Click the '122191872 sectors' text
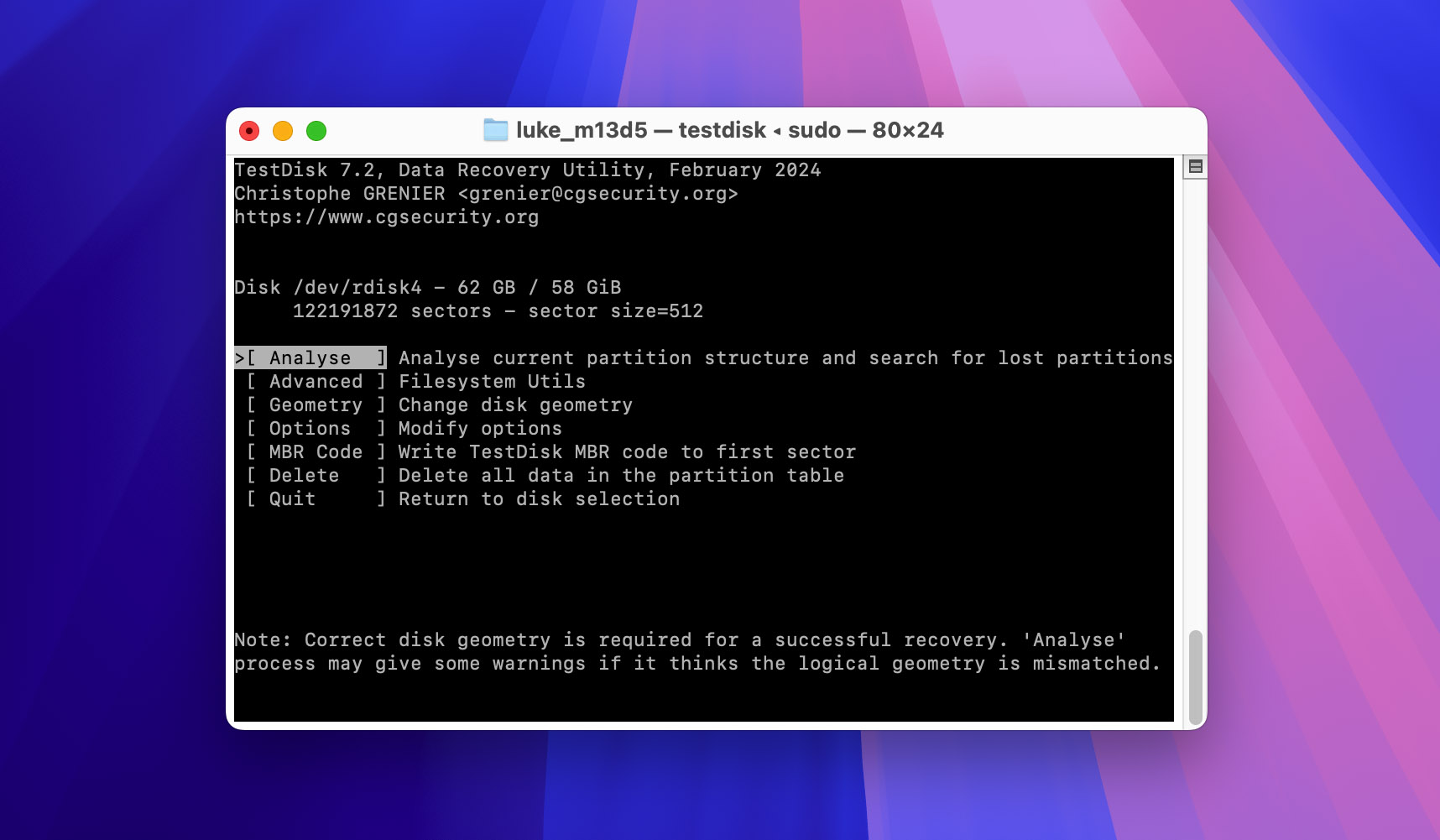 [392, 310]
